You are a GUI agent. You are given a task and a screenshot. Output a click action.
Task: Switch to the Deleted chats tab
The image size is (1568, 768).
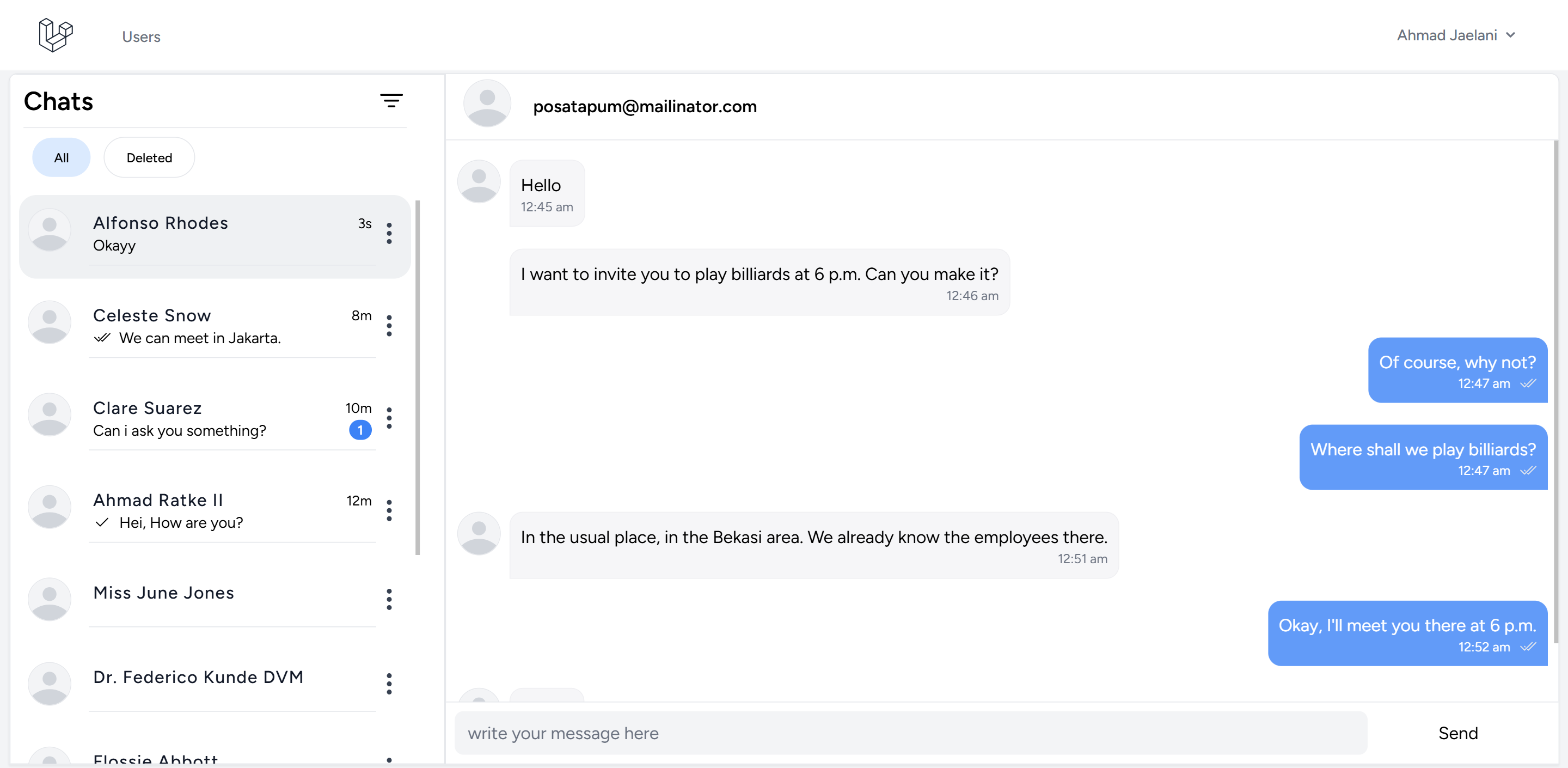coord(149,158)
